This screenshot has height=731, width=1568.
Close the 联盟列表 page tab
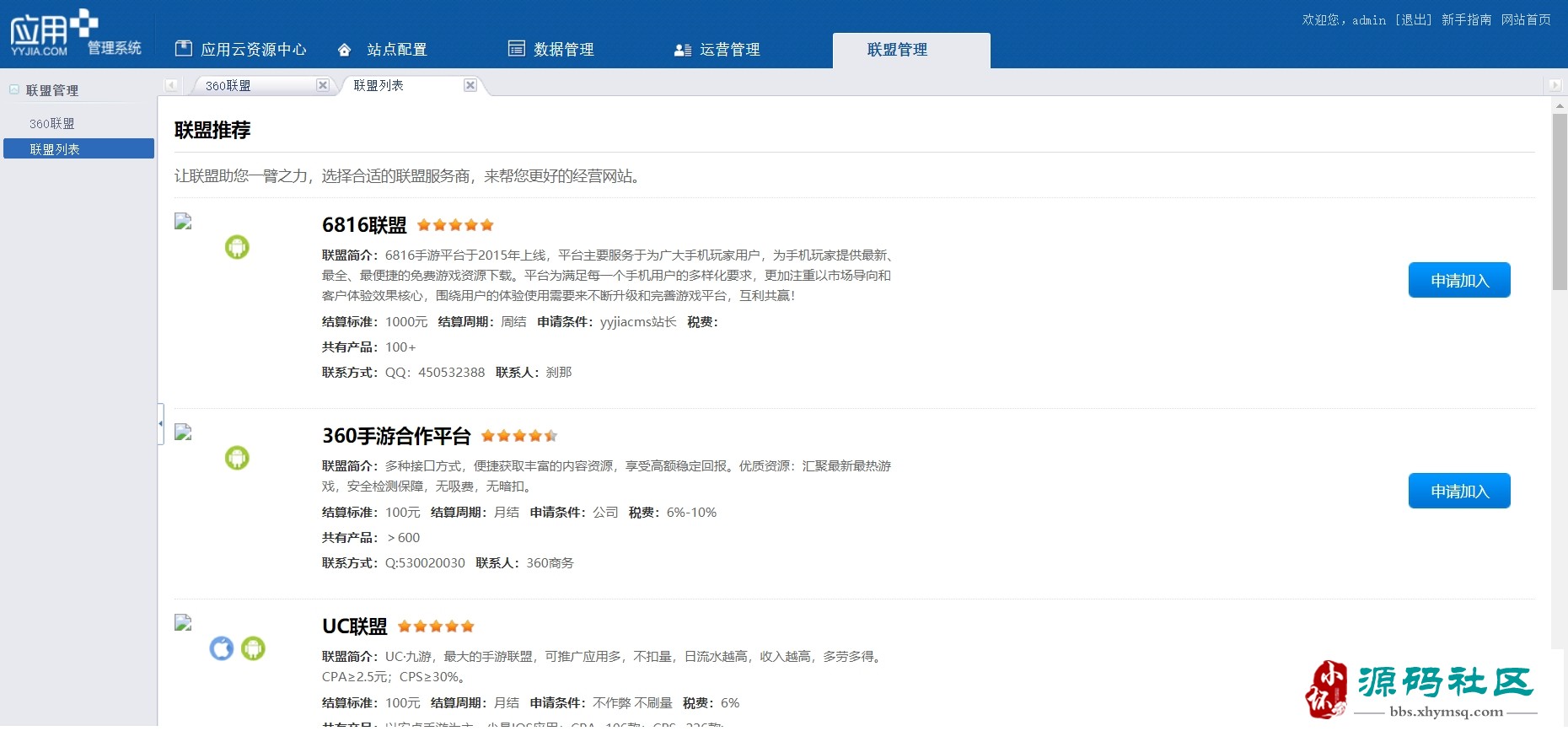(470, 85)
